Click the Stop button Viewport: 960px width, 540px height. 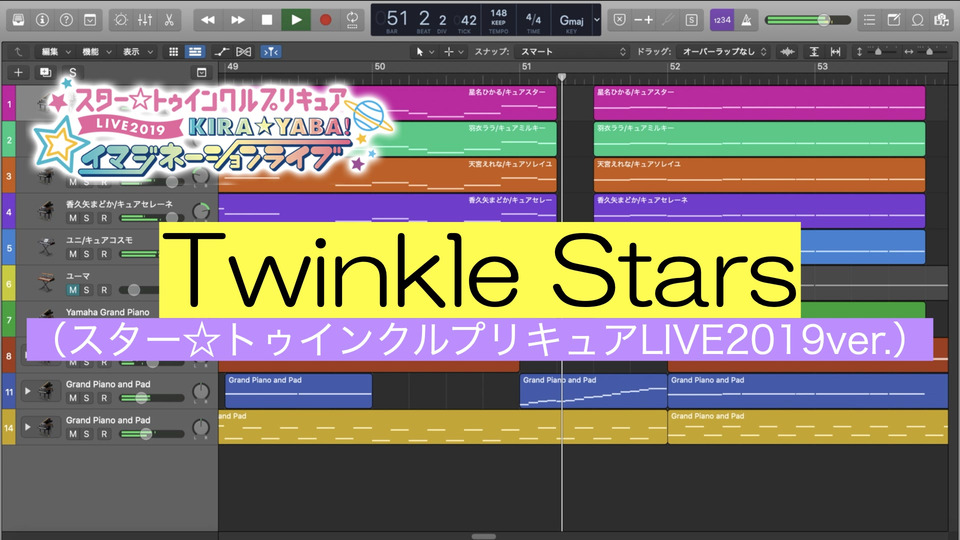pyautogui.click(x=267, y=20)
